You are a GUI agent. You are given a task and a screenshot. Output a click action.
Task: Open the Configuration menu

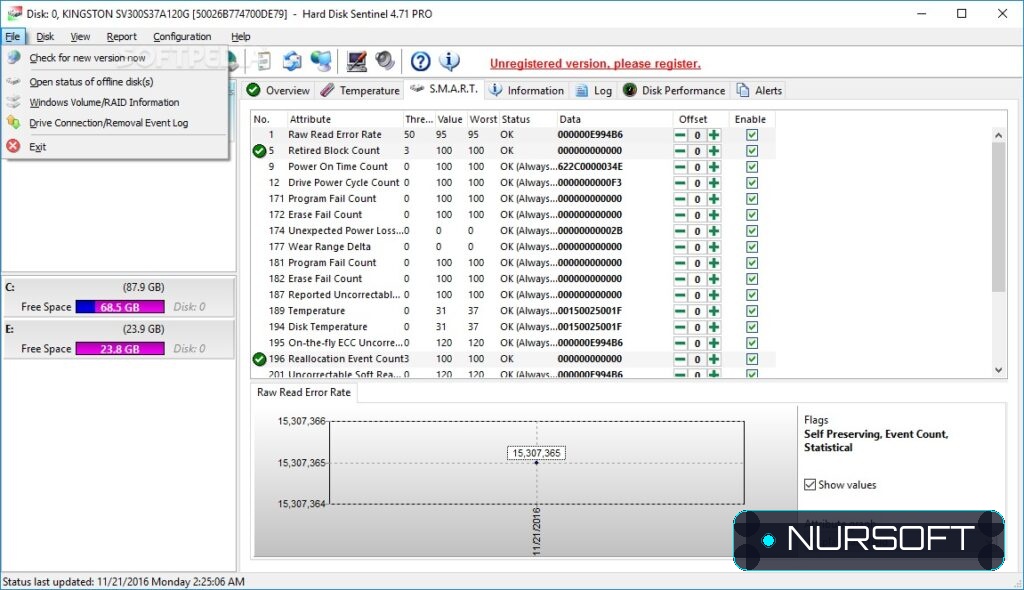(182, 37)
